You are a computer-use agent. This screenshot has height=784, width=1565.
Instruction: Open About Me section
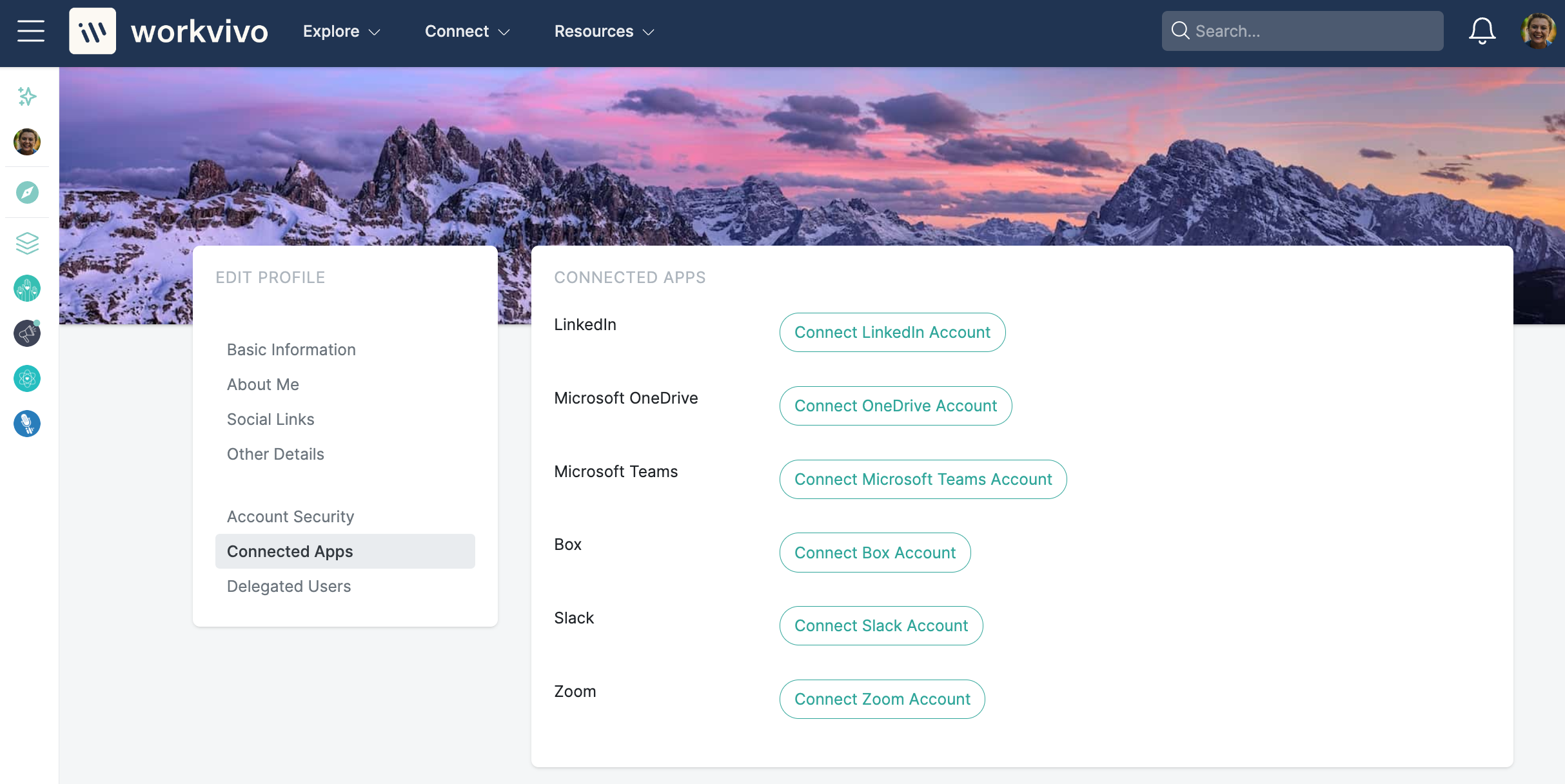pos(263,384)
